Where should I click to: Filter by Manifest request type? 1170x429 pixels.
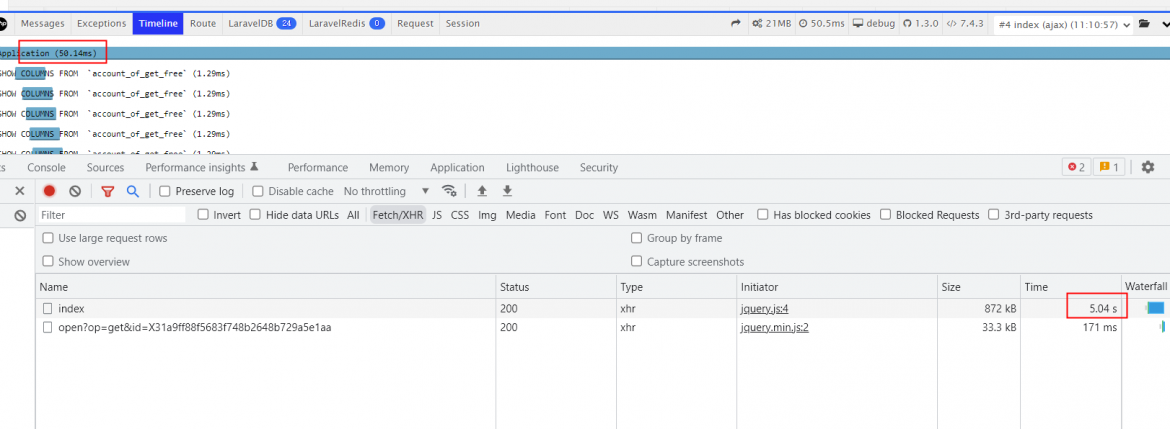tap(686, 215)
